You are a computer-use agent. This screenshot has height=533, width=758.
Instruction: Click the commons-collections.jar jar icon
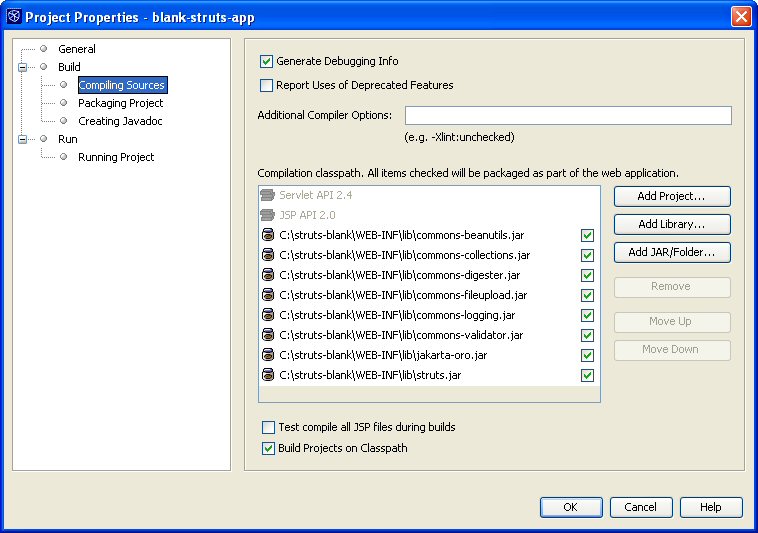(268, 255)
